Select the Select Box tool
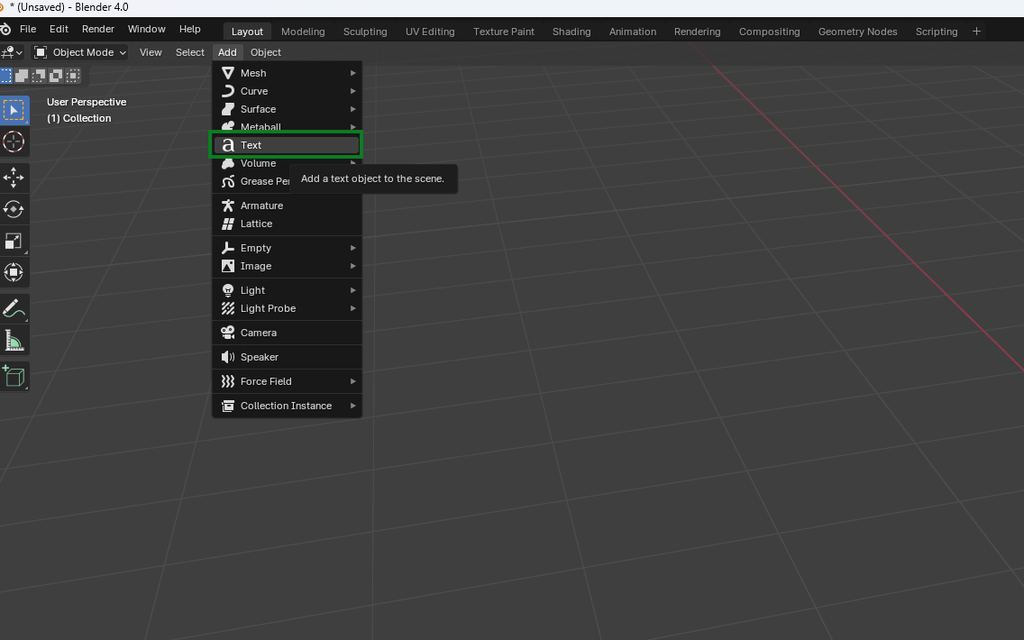Image resolution: width=1024 pixels, height=640 pixels. click(x=13, y=110)
